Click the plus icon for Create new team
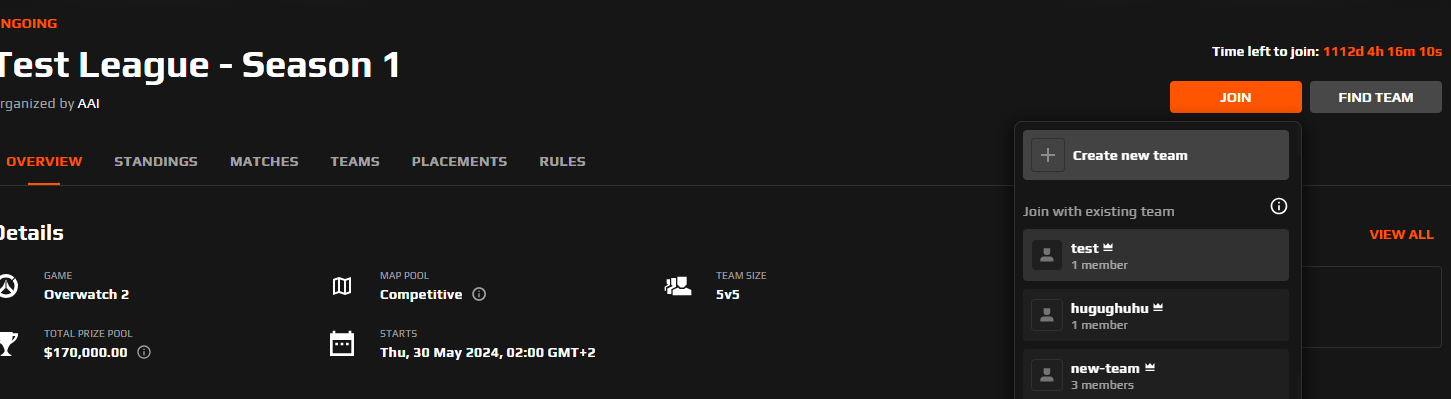 click(x=1048, y=155)
